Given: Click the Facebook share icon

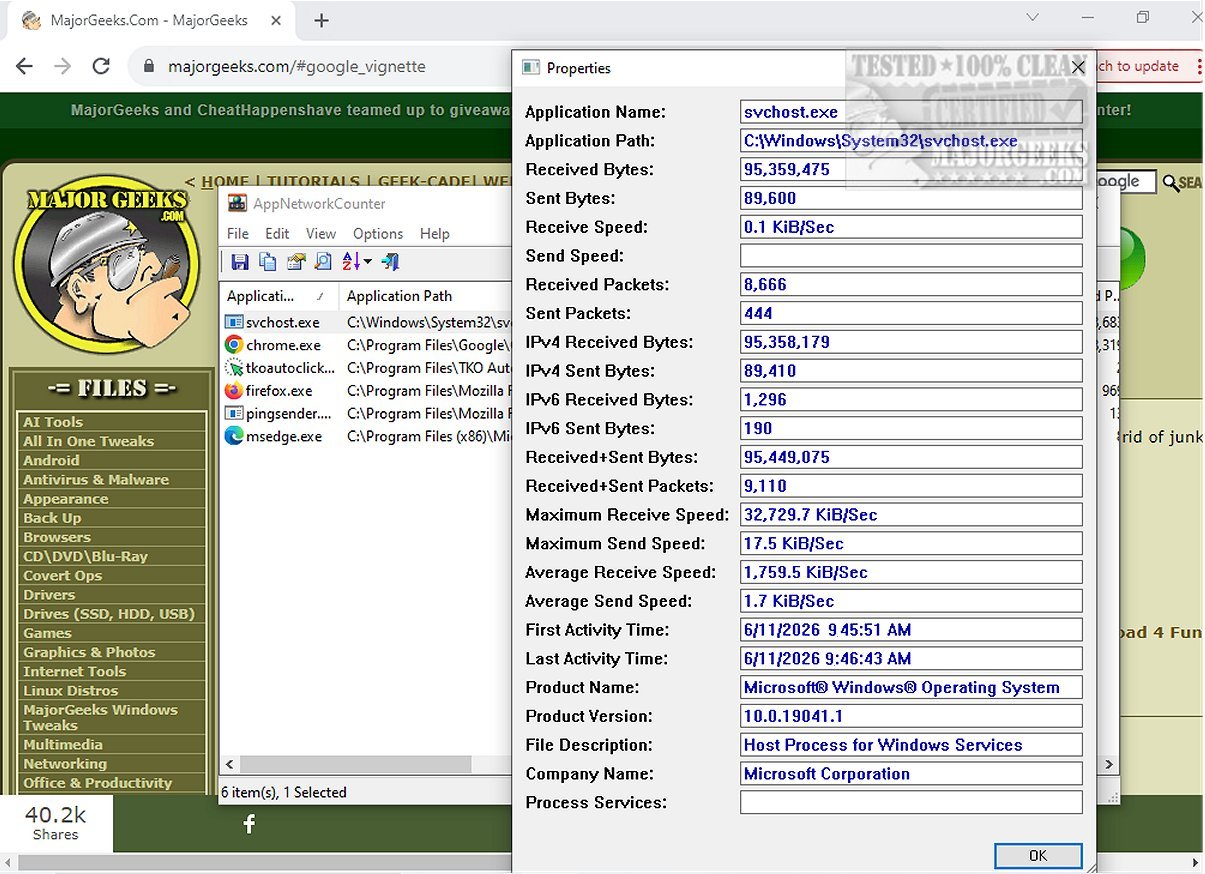Looking at the screenshot, I should [249, 824].
